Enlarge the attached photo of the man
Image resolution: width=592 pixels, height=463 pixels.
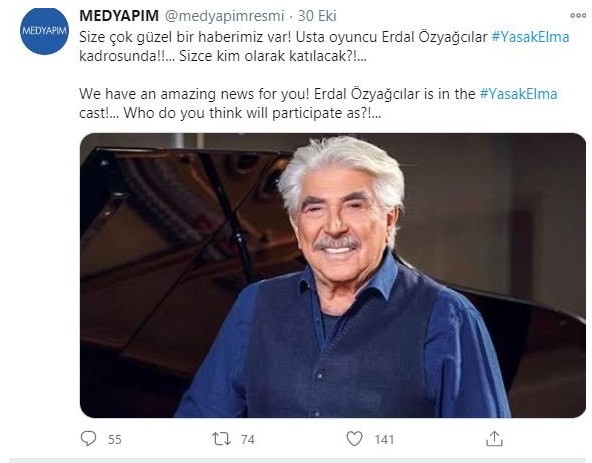coord(333,275)
